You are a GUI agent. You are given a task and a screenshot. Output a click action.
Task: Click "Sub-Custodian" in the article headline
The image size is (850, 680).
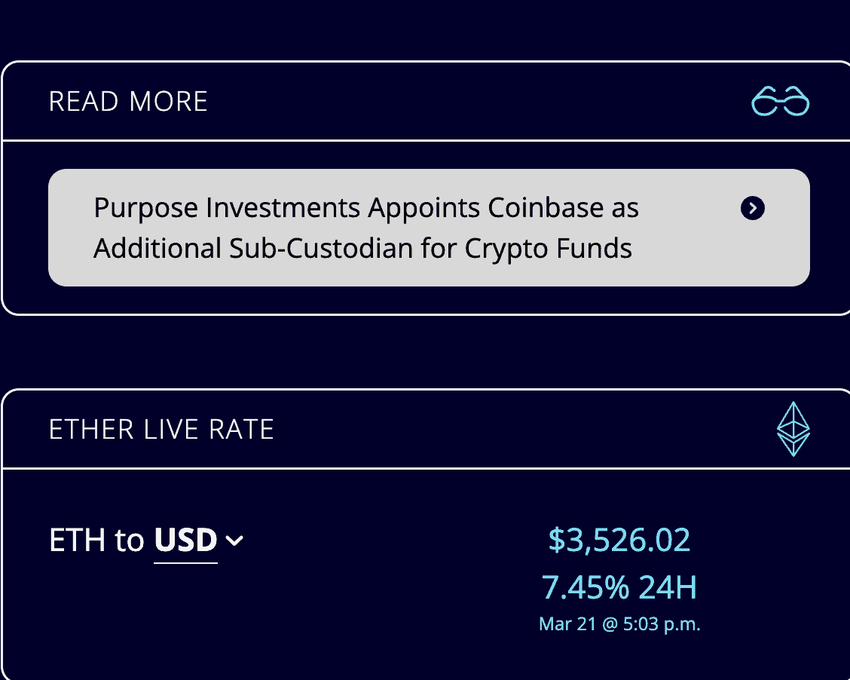pyautogui.click(x=333, y=247)
